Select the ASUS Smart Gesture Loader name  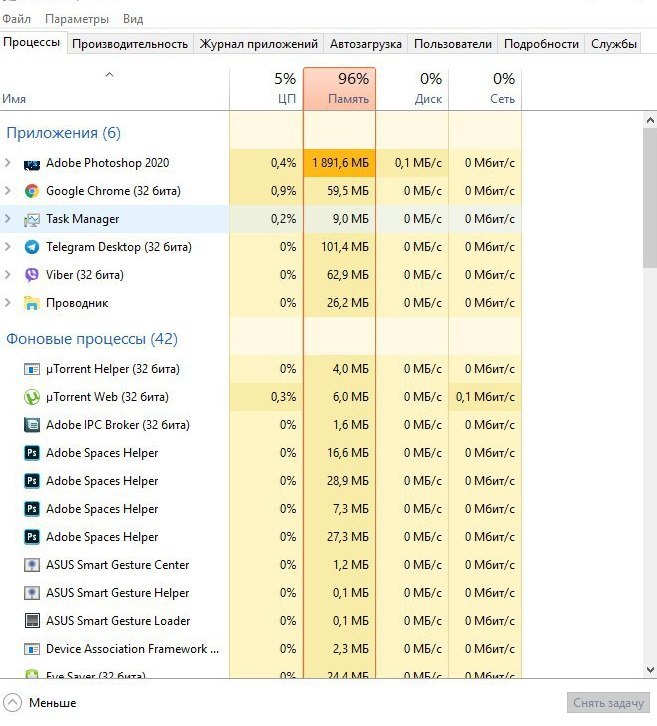(118, 620)
